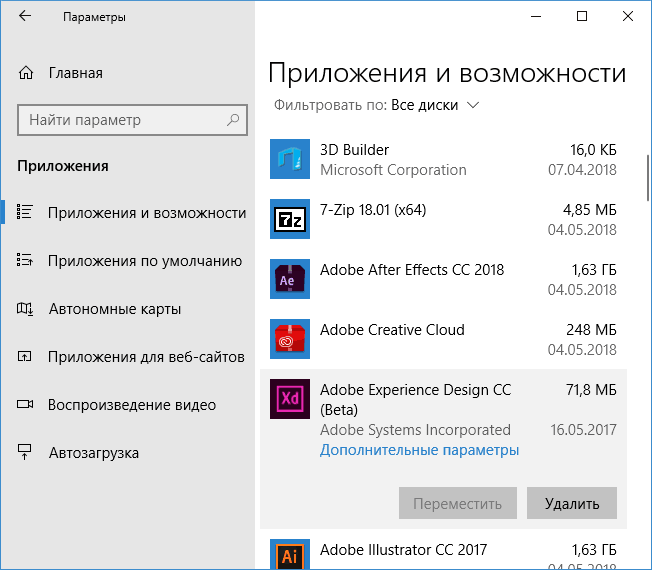The height and width of the screenshot is (570, 652).
Task: Select the Adobe Creative Cloud icon
Action: coord(290,339)
